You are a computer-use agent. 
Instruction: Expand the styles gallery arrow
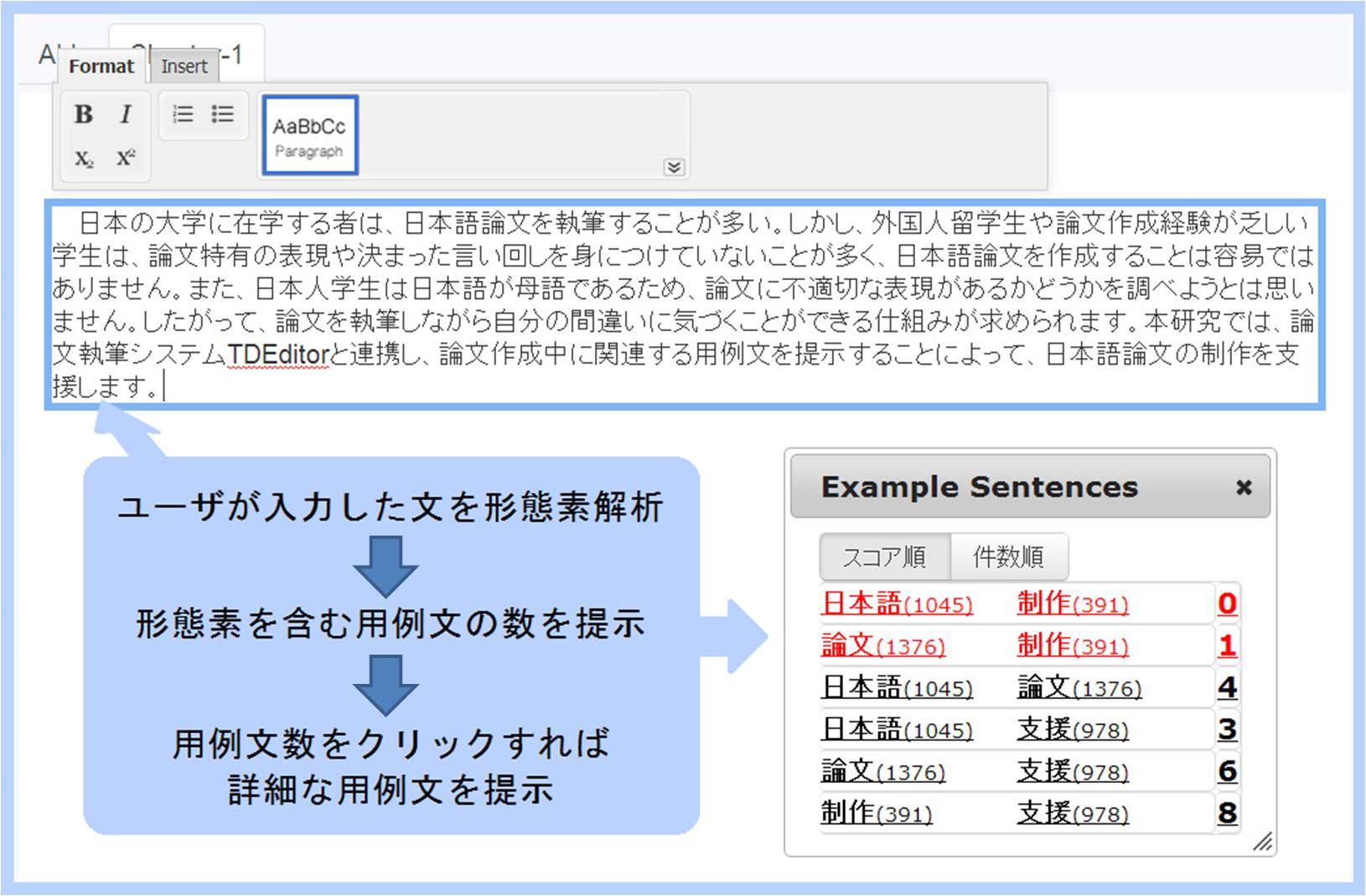(674, 167)
